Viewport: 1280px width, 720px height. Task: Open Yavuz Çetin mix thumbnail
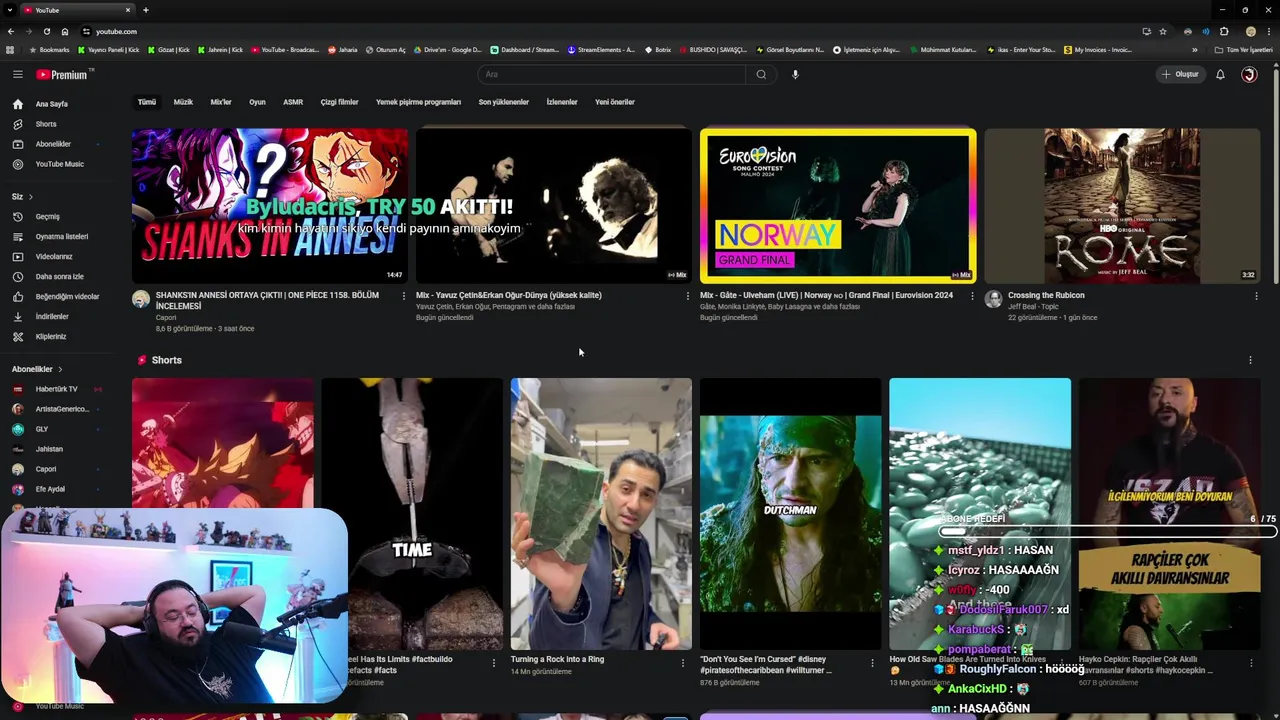coord(554,205)
